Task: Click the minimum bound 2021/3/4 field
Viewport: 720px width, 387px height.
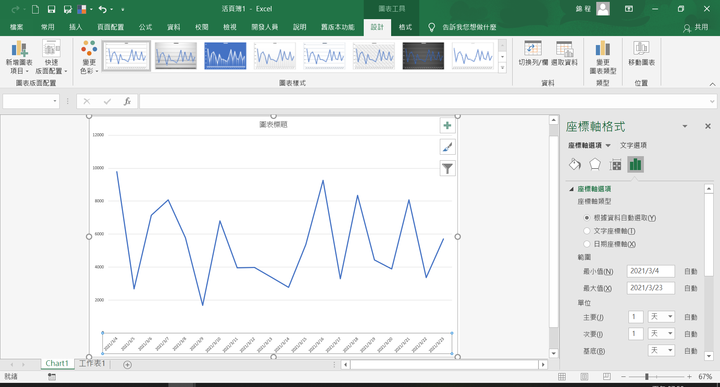Action: (x=651, y=271)
